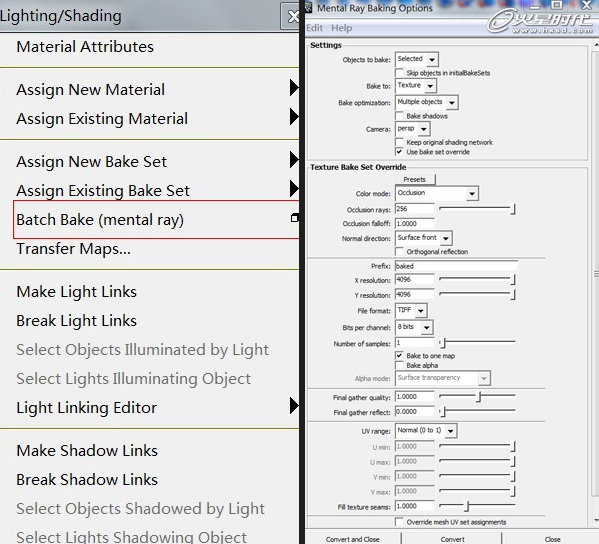599x544 pixels.
Task: Open Objects to bake dropdown
Action: 417,59
